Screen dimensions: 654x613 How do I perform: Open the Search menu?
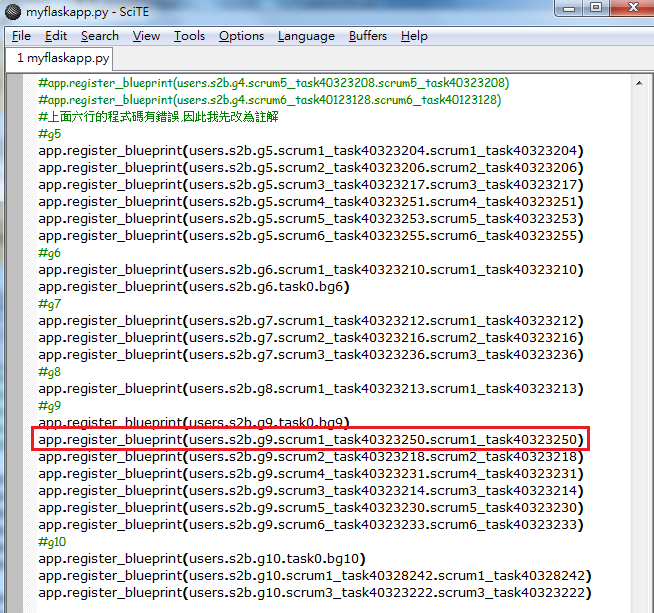click(100, 36)
